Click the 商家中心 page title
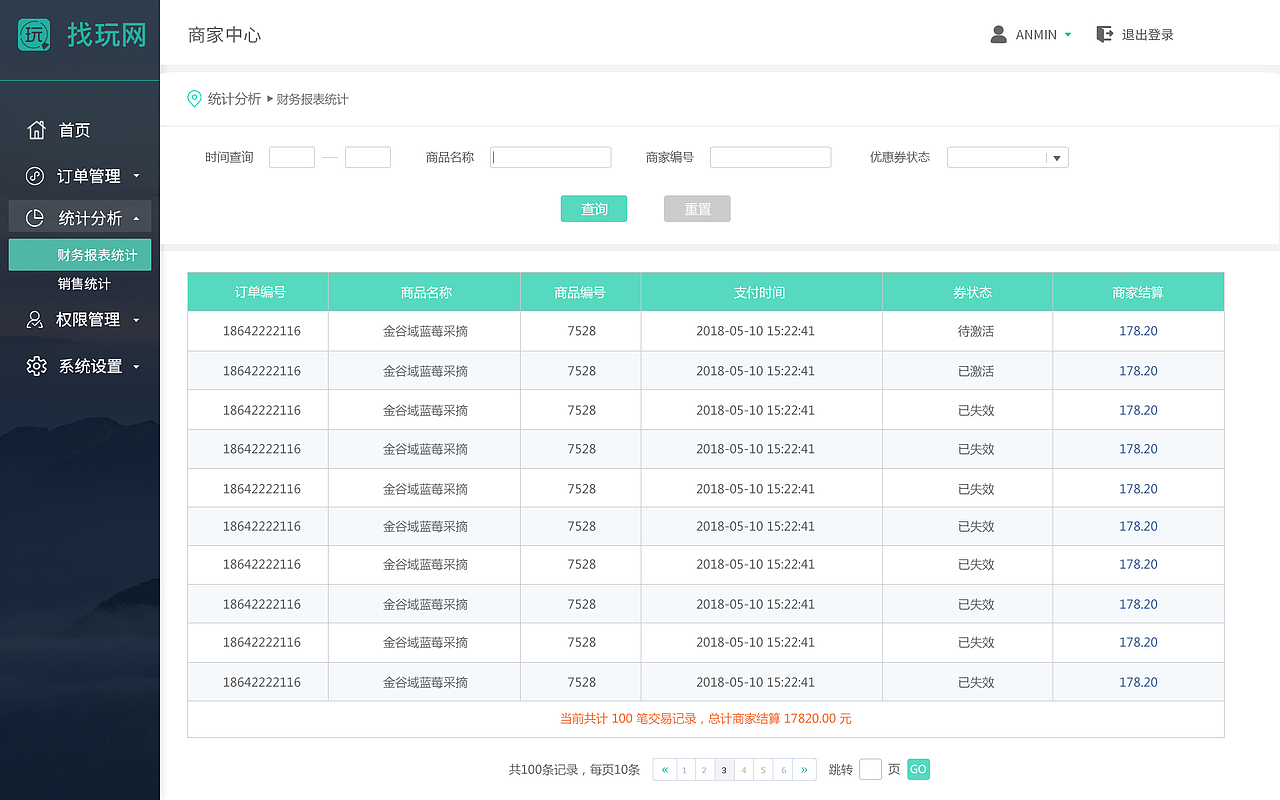Viewport: 1280px width, 800px height. [x=224, y=35]
